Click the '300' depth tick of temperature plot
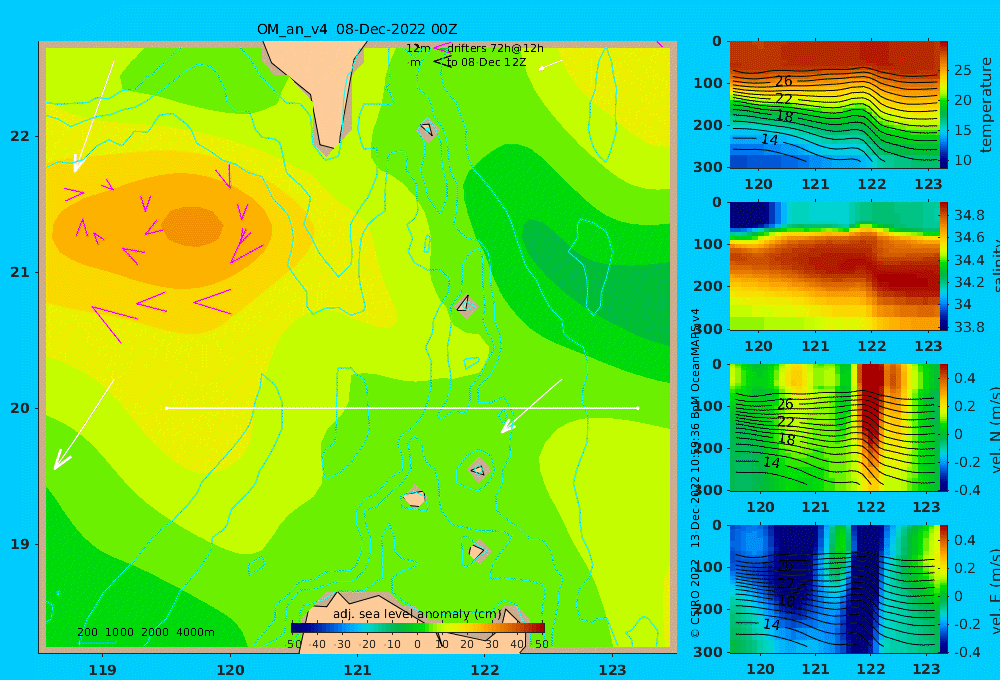The image size is (1000, 680). (x=708, y=166)
